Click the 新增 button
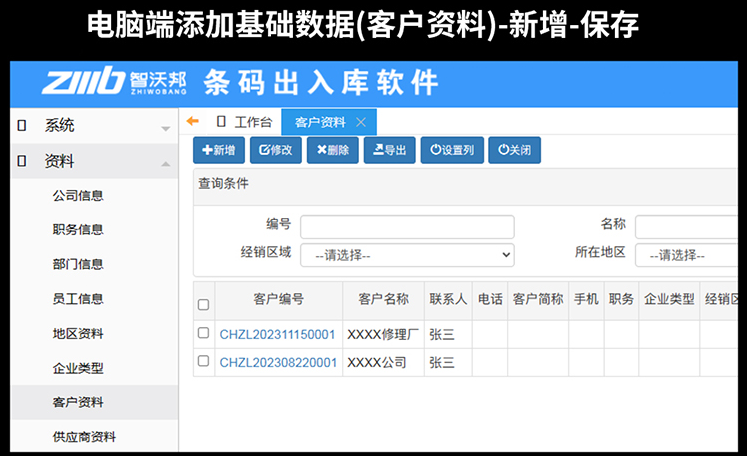The height and width of the screenshot is (456, 747). tap(219, 150)
